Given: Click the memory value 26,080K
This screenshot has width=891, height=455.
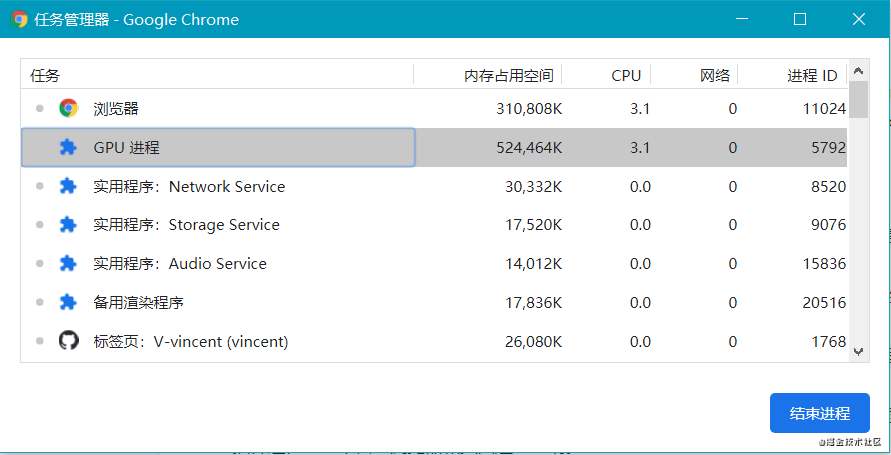Looking at the screenshot, I should (534, 341).
